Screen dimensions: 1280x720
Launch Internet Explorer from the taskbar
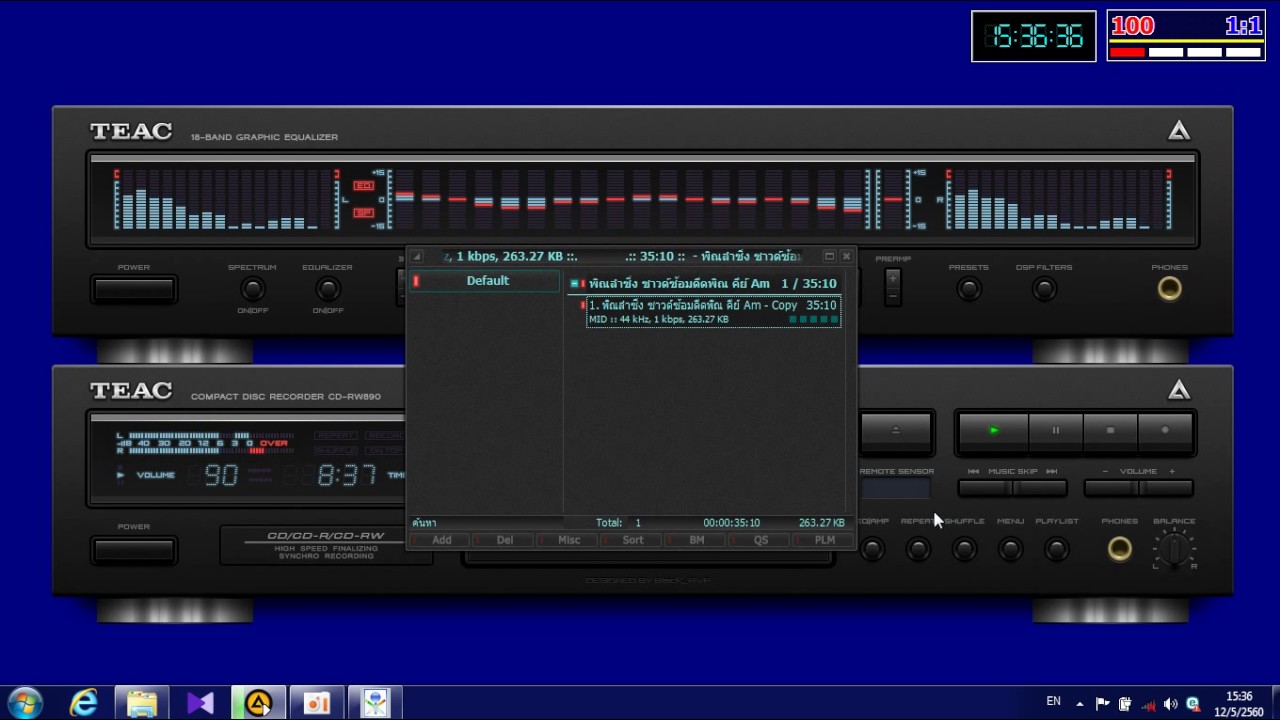pyautogui.click(x=84, y=703)
